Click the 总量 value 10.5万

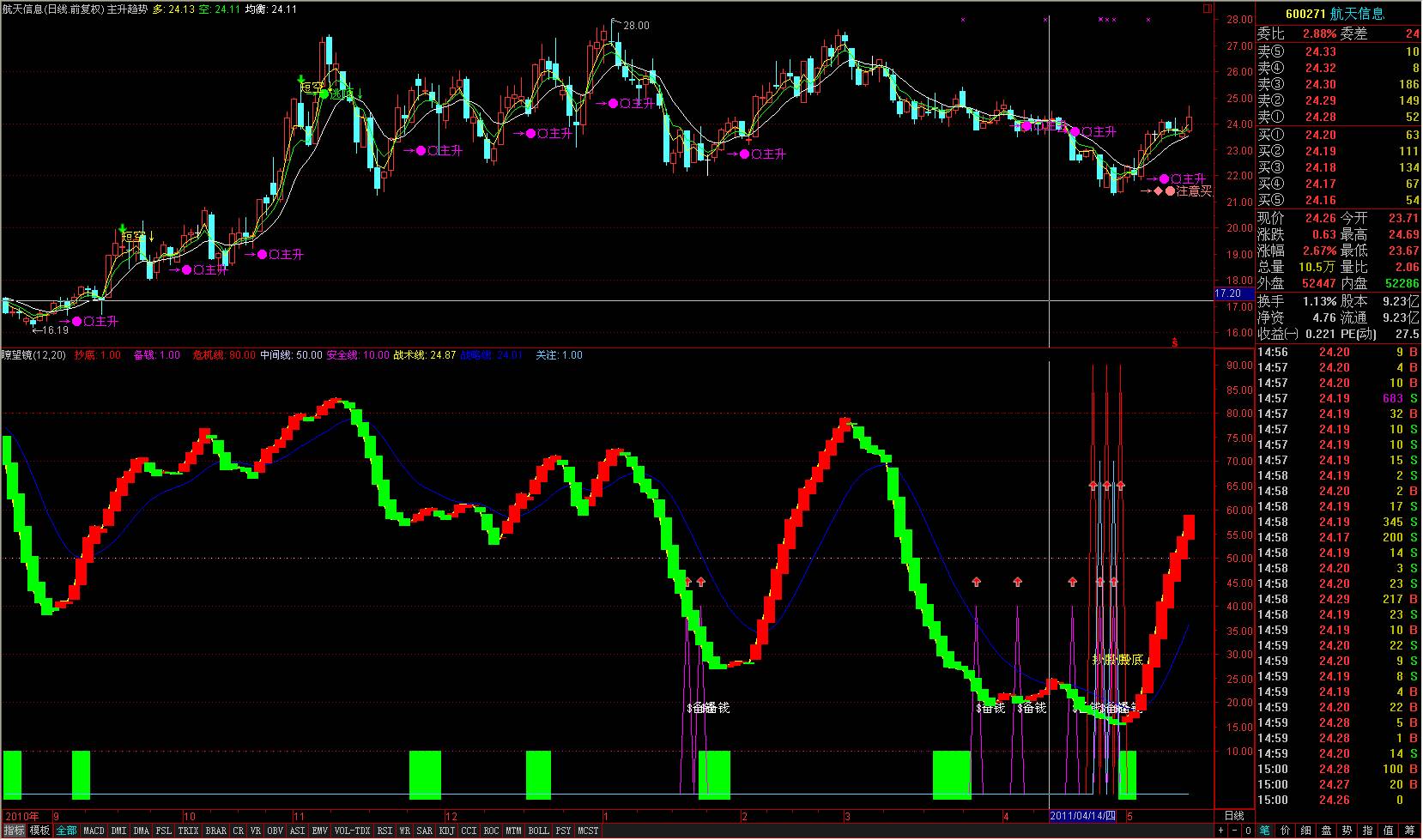tap(1317, 268)
